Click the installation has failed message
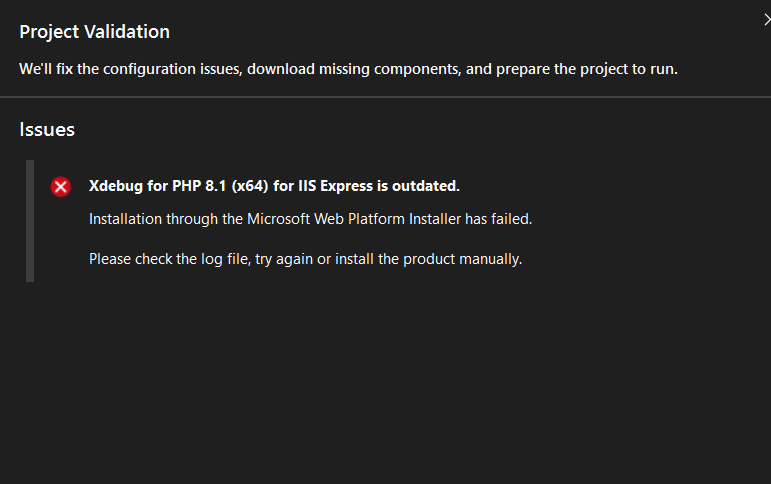Screen dimensions: 771x484 click(310, 218)
